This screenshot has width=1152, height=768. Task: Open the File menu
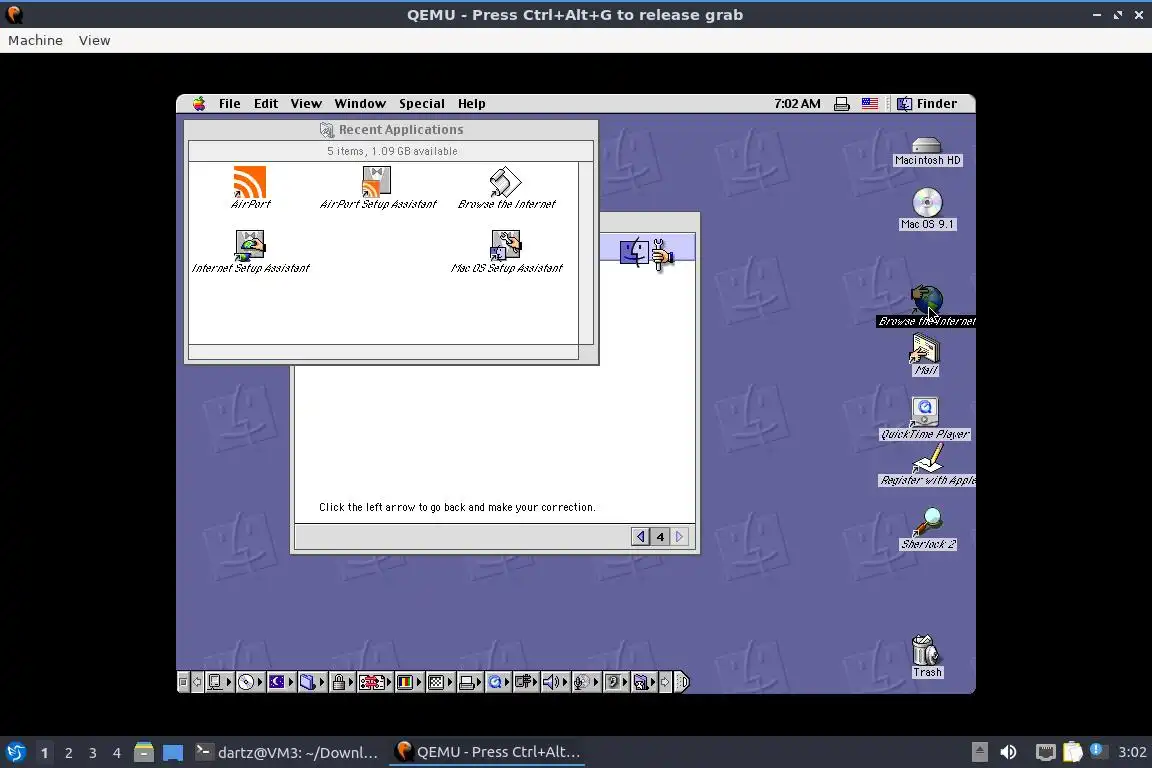[229, 104]
